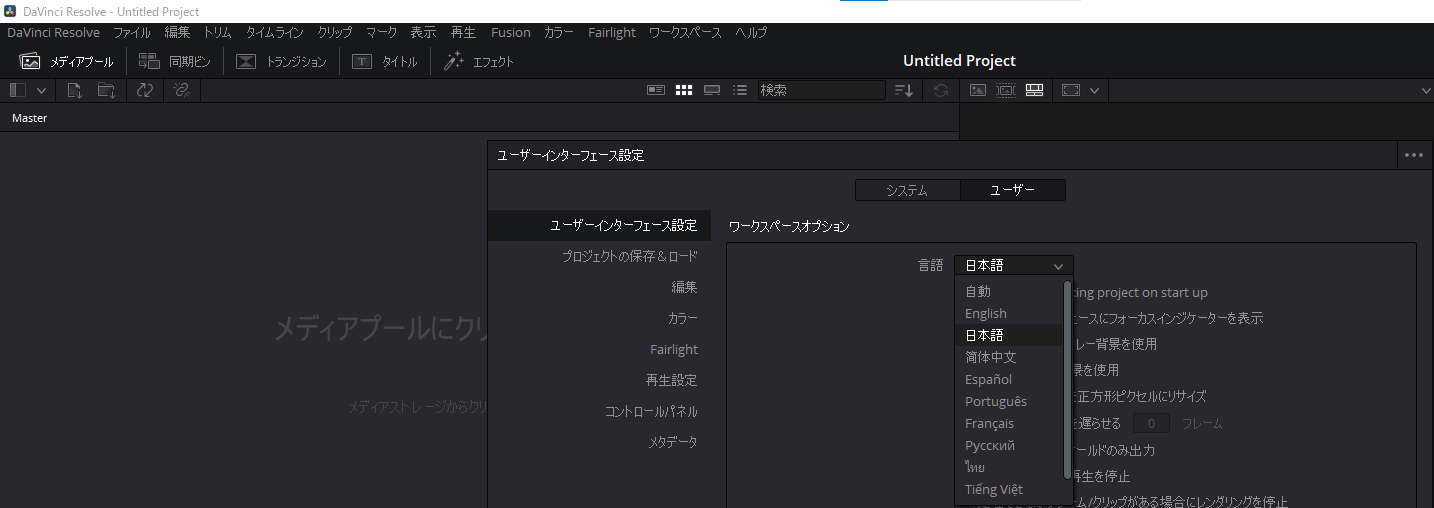This screenshot has width=1434, height=508.
Task: Open the ワークスペース menu
Action: tap(685, 32)
